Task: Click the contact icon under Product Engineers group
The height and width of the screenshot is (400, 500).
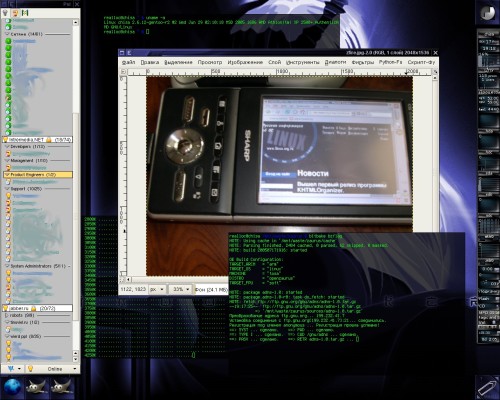Action: [x=8, y=182]
